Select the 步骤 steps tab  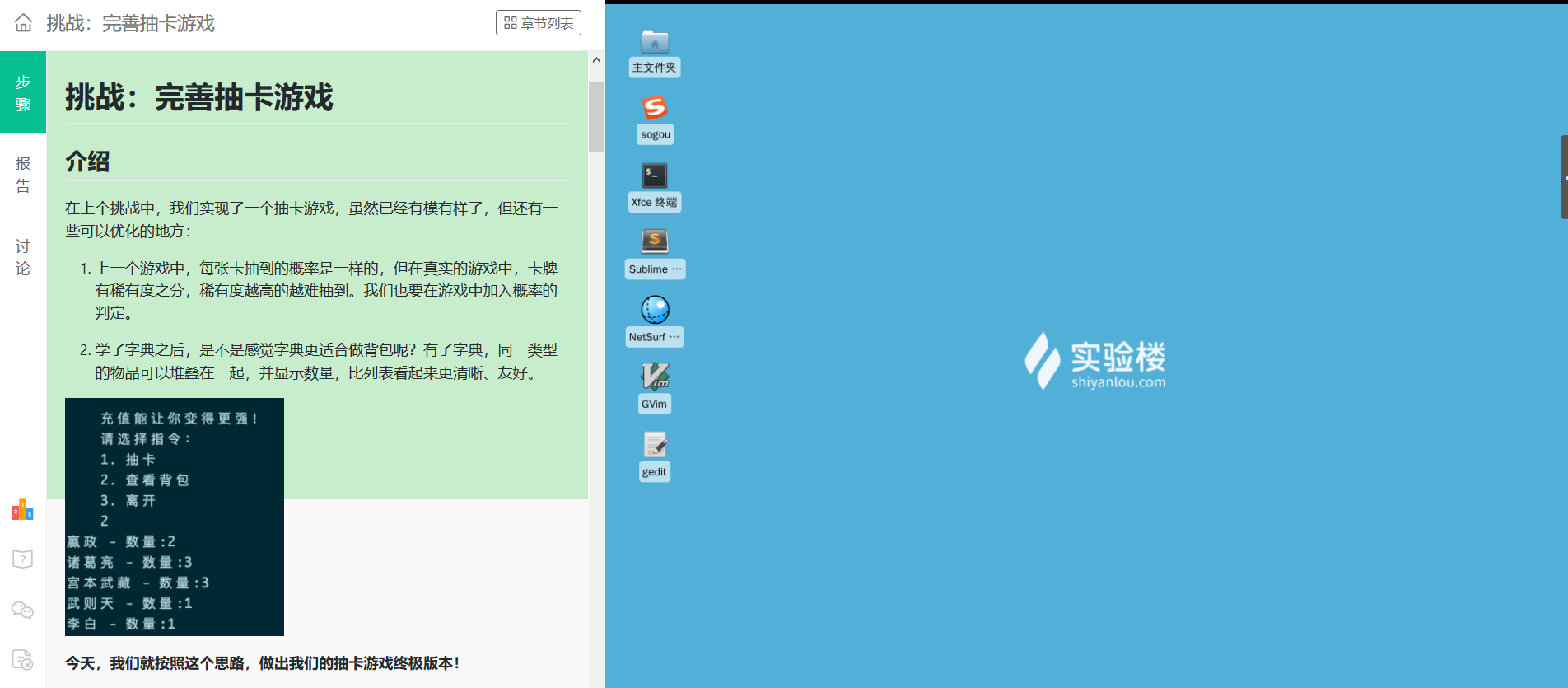23,92
